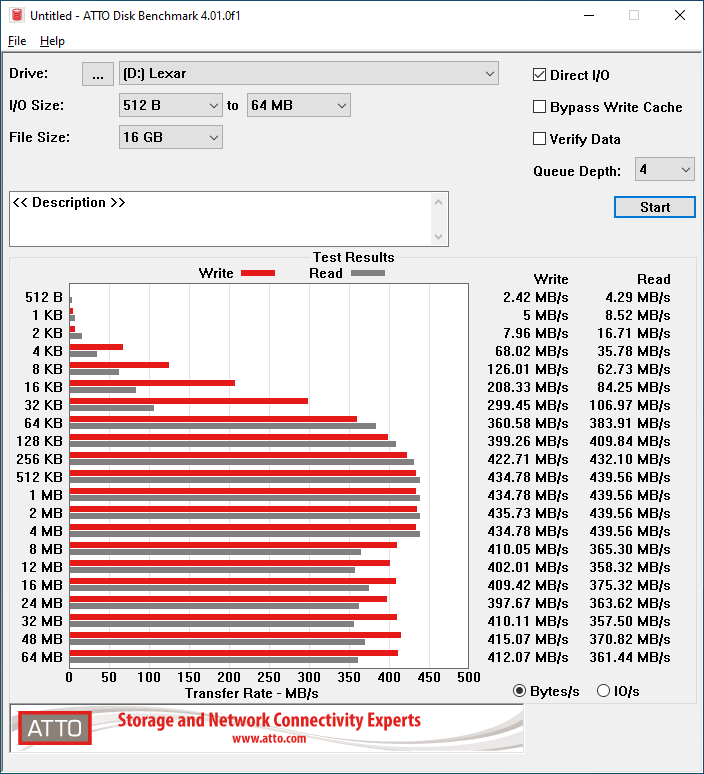Image resolution: width=704 pixels, height=774 pixels.
Task: Click the write value 360.58 MB/s
Action: tap(528, 424)
